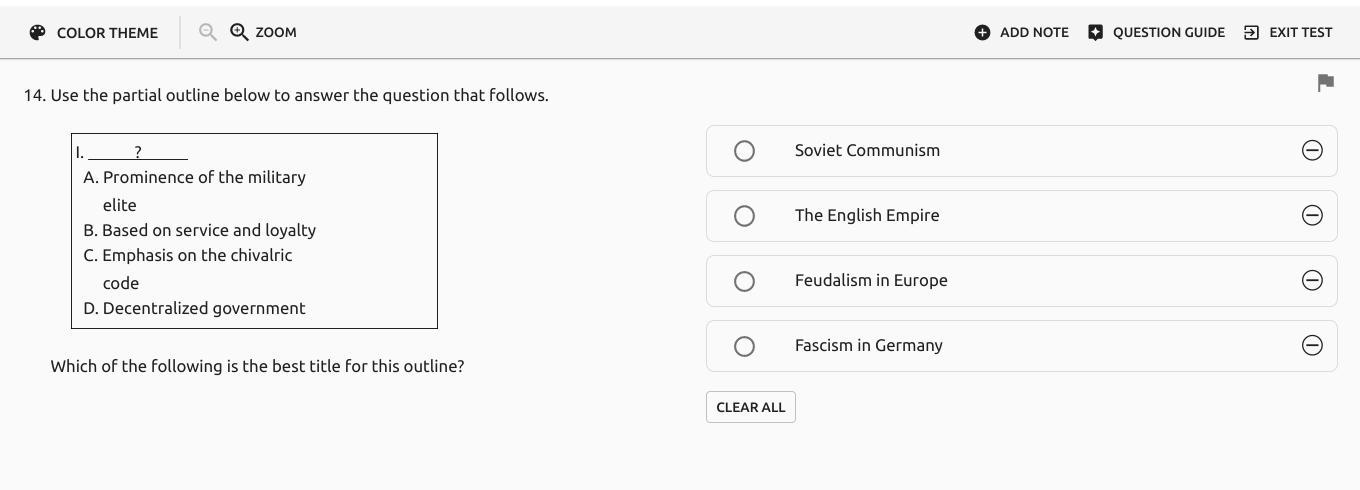Screen dimensions: 1360x490
Task: Pick the Fascism in Germany radio button
Action: (x=744, y=346)
